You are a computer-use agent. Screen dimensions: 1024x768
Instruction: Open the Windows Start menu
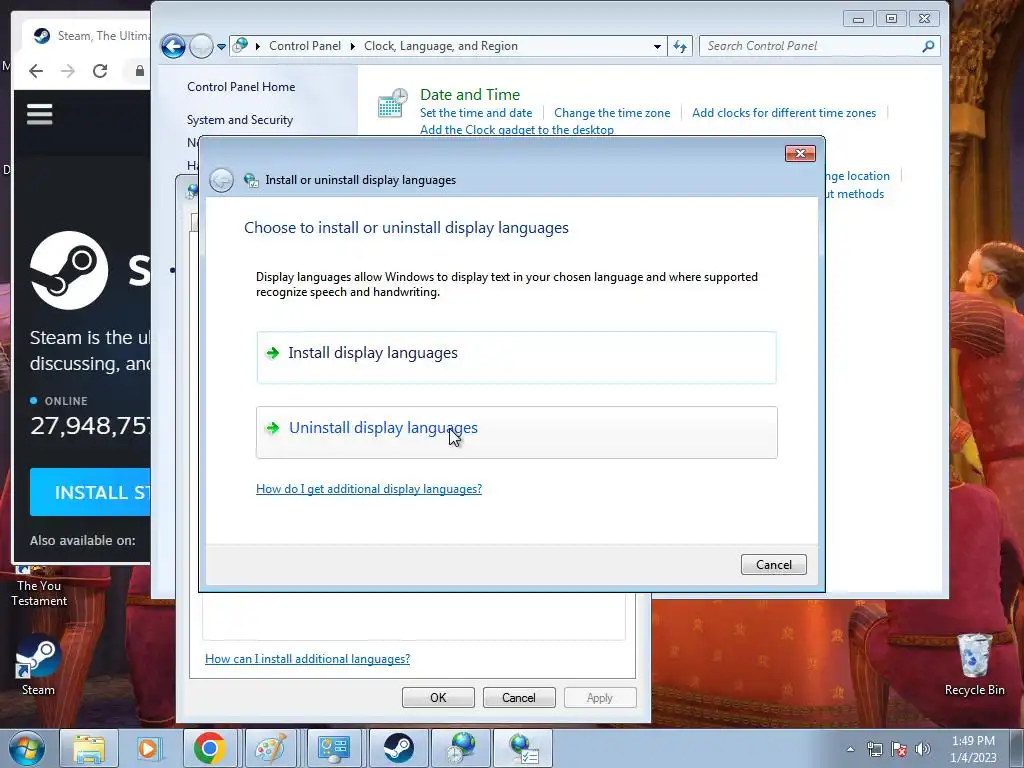26,748
